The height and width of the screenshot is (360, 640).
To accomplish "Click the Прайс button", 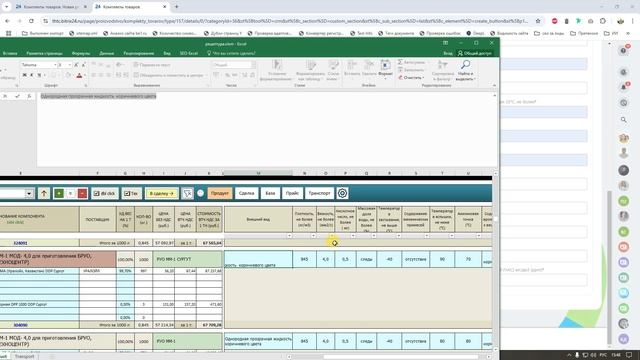I will [x=292, y=193].
